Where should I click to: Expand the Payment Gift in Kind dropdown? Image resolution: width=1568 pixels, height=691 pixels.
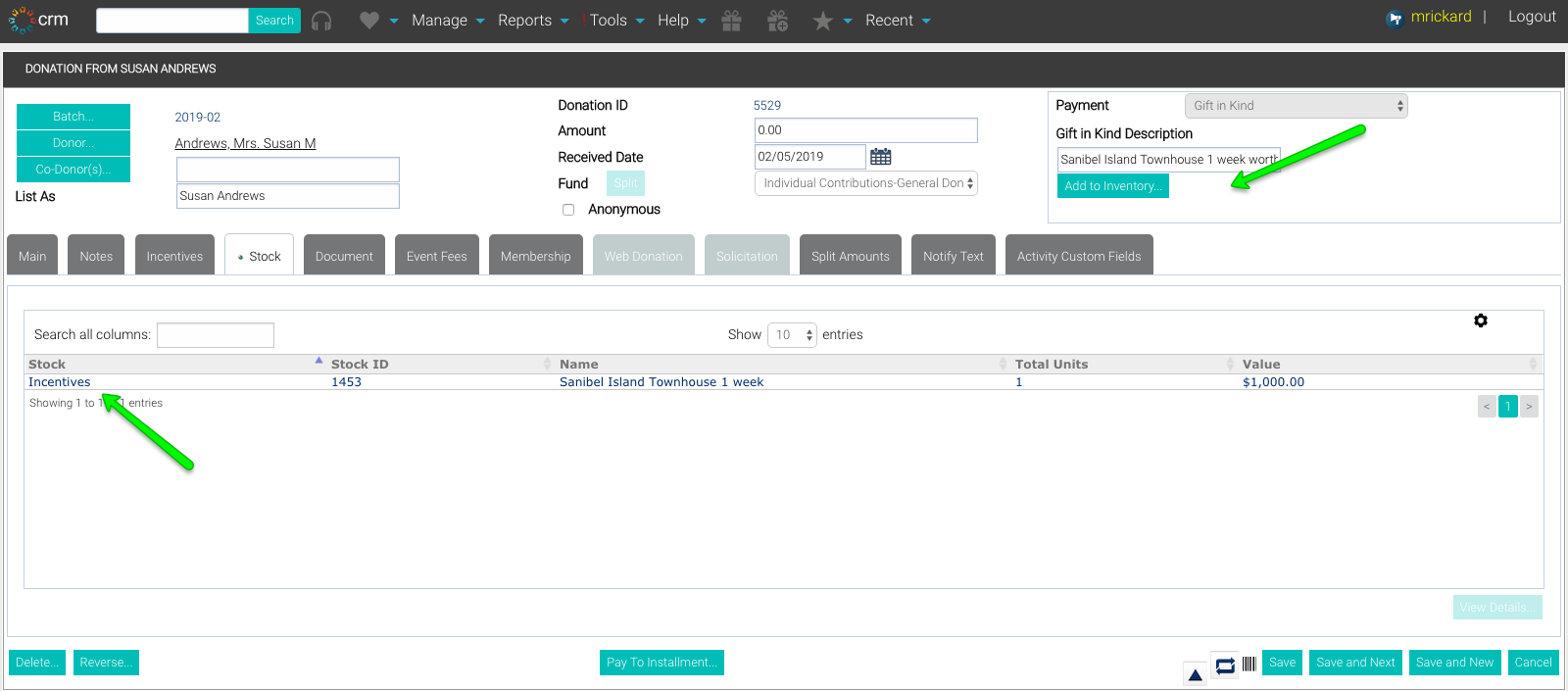click(x=1297, y=106)
